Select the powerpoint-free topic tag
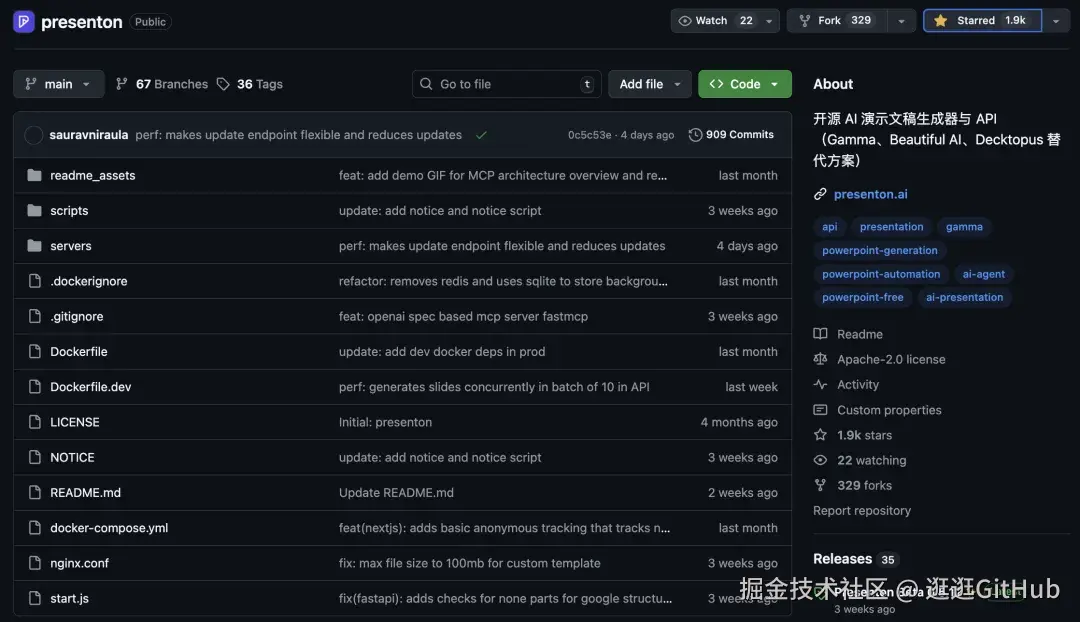This screenshot has height=622, width=1080. pyautogui.click(x=862, y=297)
